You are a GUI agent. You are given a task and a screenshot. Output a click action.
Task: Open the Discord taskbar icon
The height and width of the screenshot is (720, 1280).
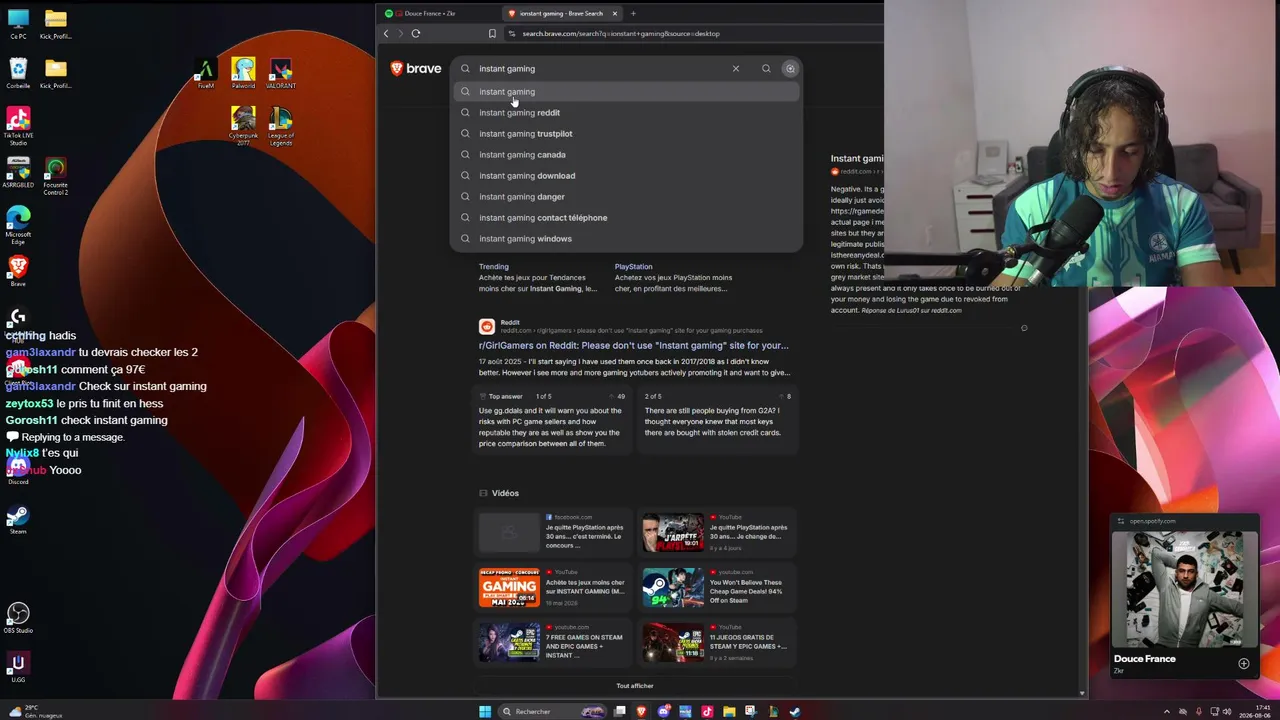(x=664, y=711)
